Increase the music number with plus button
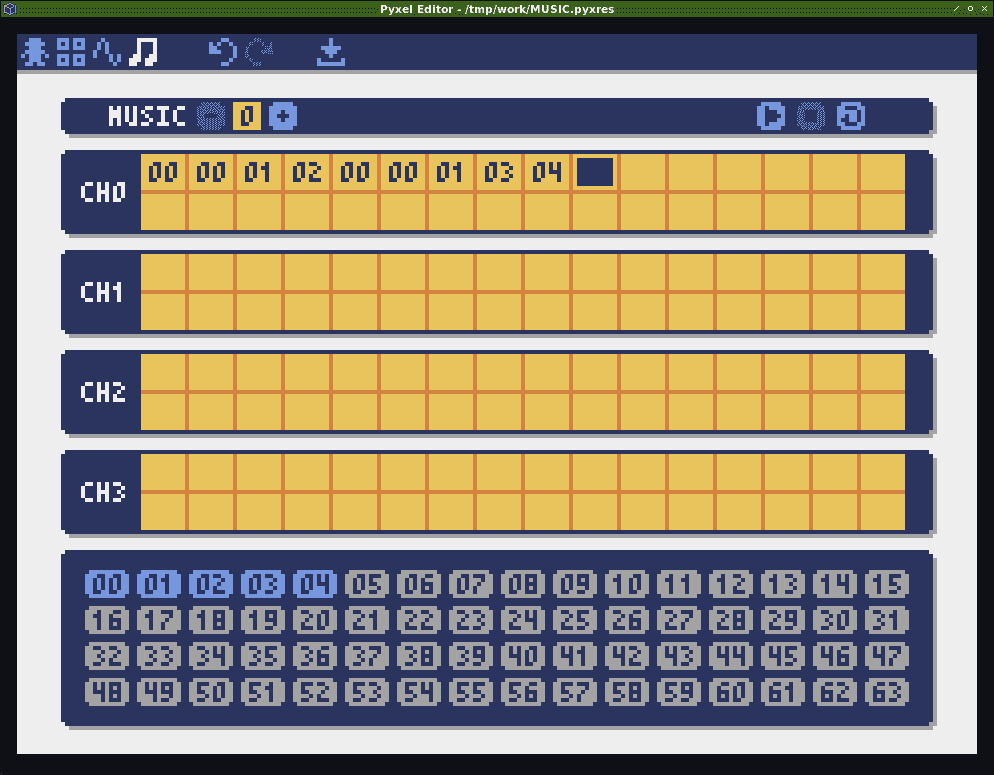This screenshot has height=775, width=994. point(283,116)
